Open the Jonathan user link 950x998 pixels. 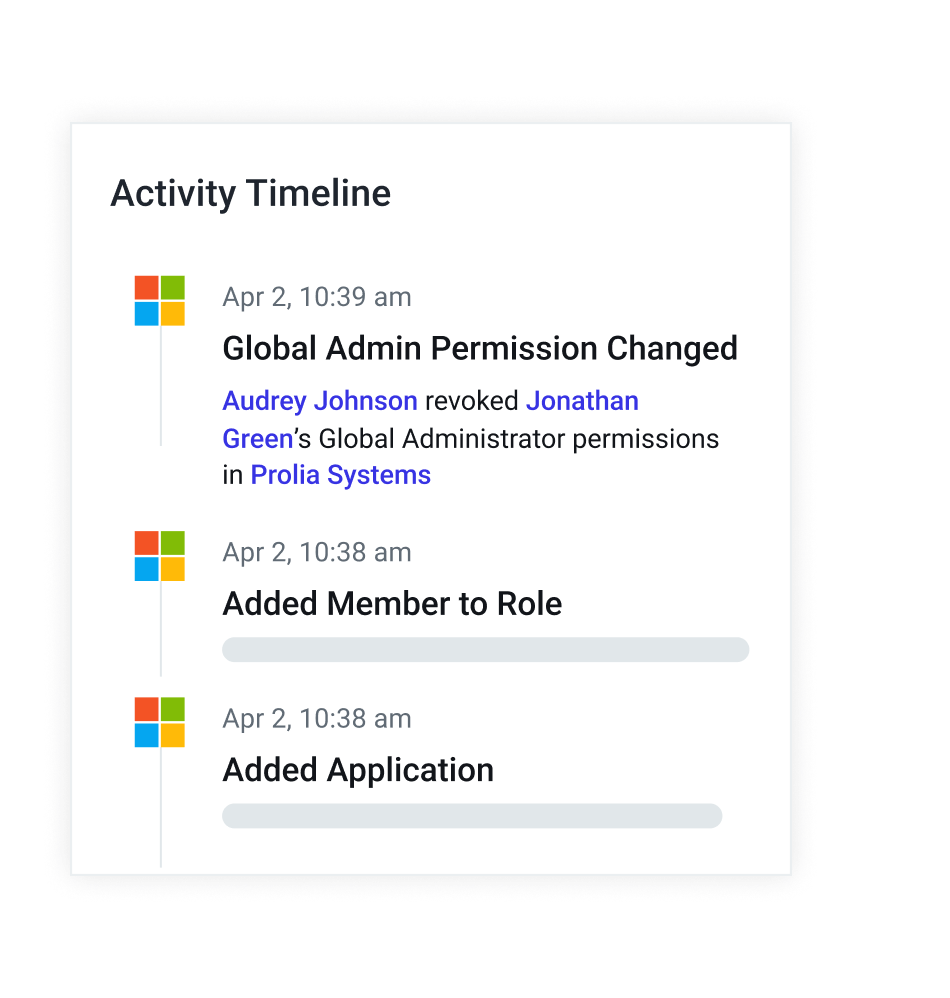click(x=582, y=401)
